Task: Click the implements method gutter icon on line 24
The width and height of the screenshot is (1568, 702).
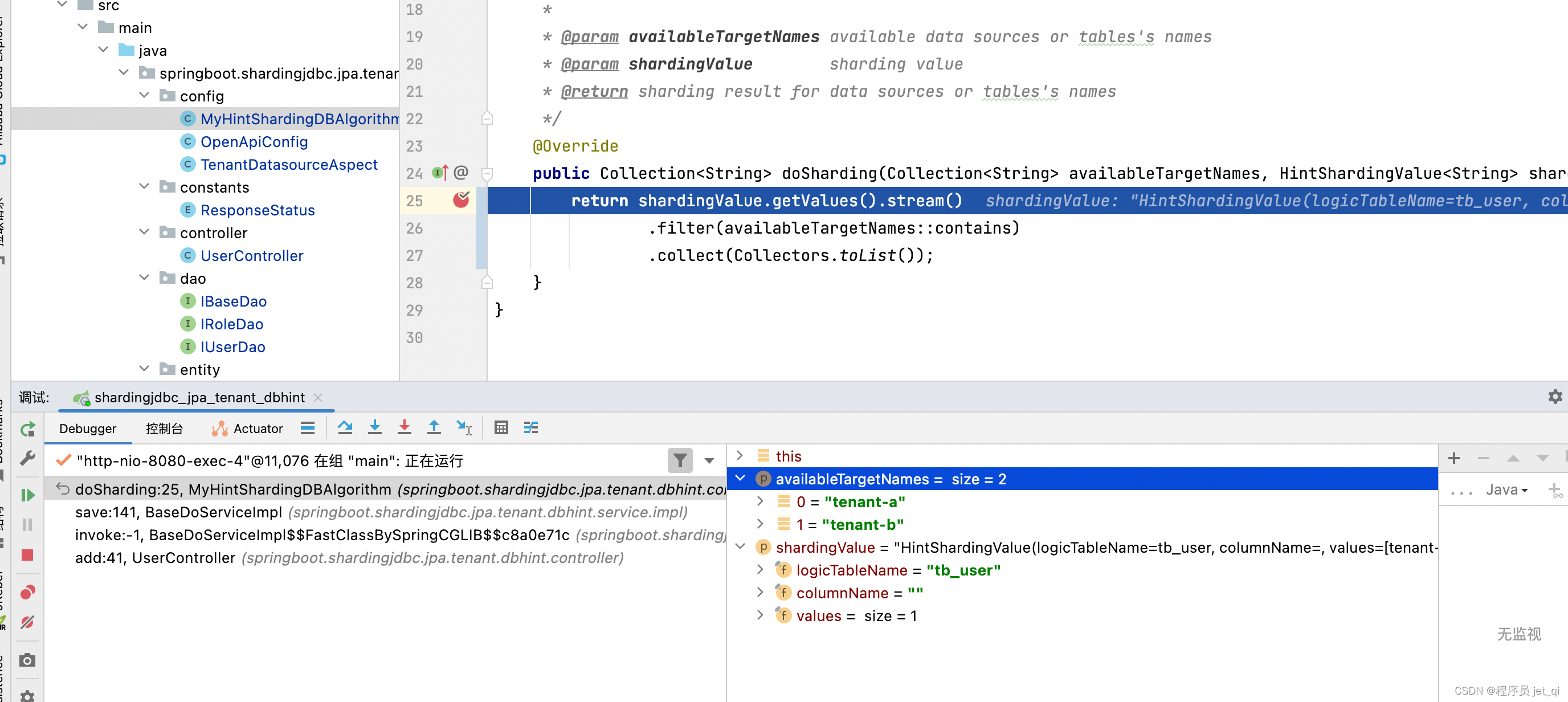Action: click(440, 173)
